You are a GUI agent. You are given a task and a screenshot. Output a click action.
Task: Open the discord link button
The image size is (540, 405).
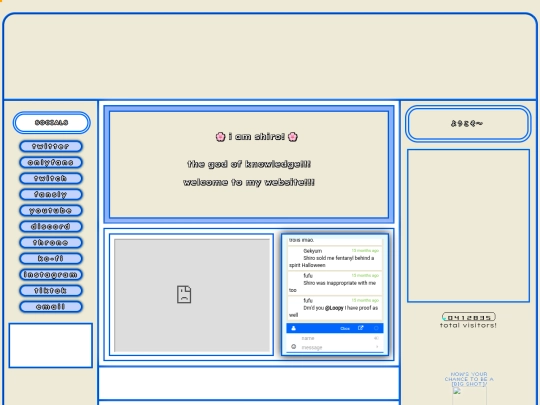pos(51,227)
